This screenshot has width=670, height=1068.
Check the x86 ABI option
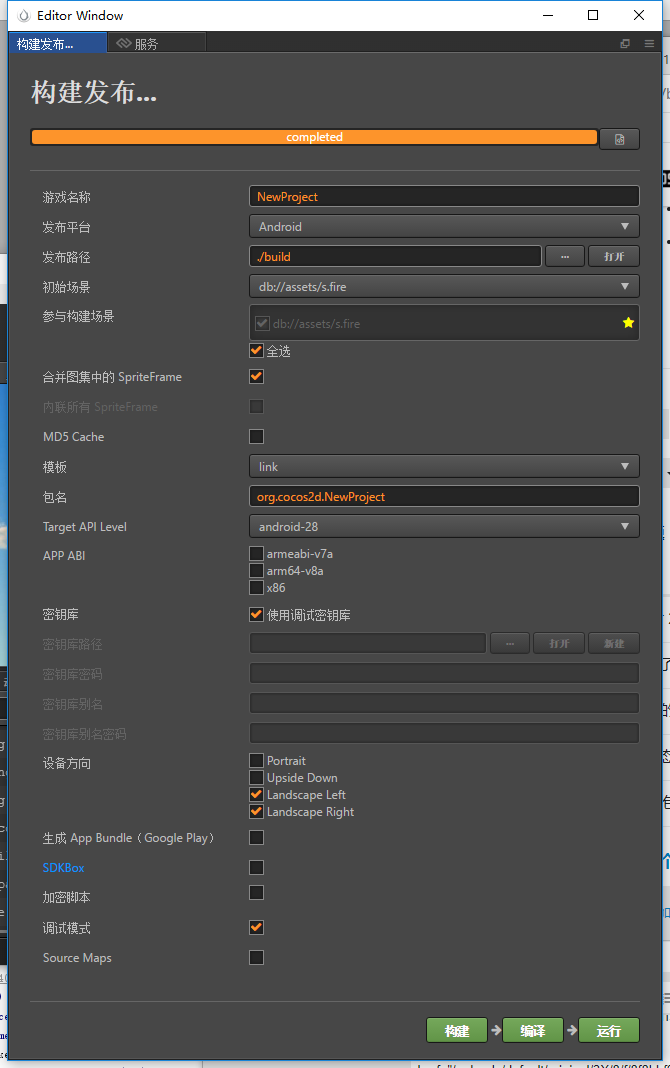(256, 587)
